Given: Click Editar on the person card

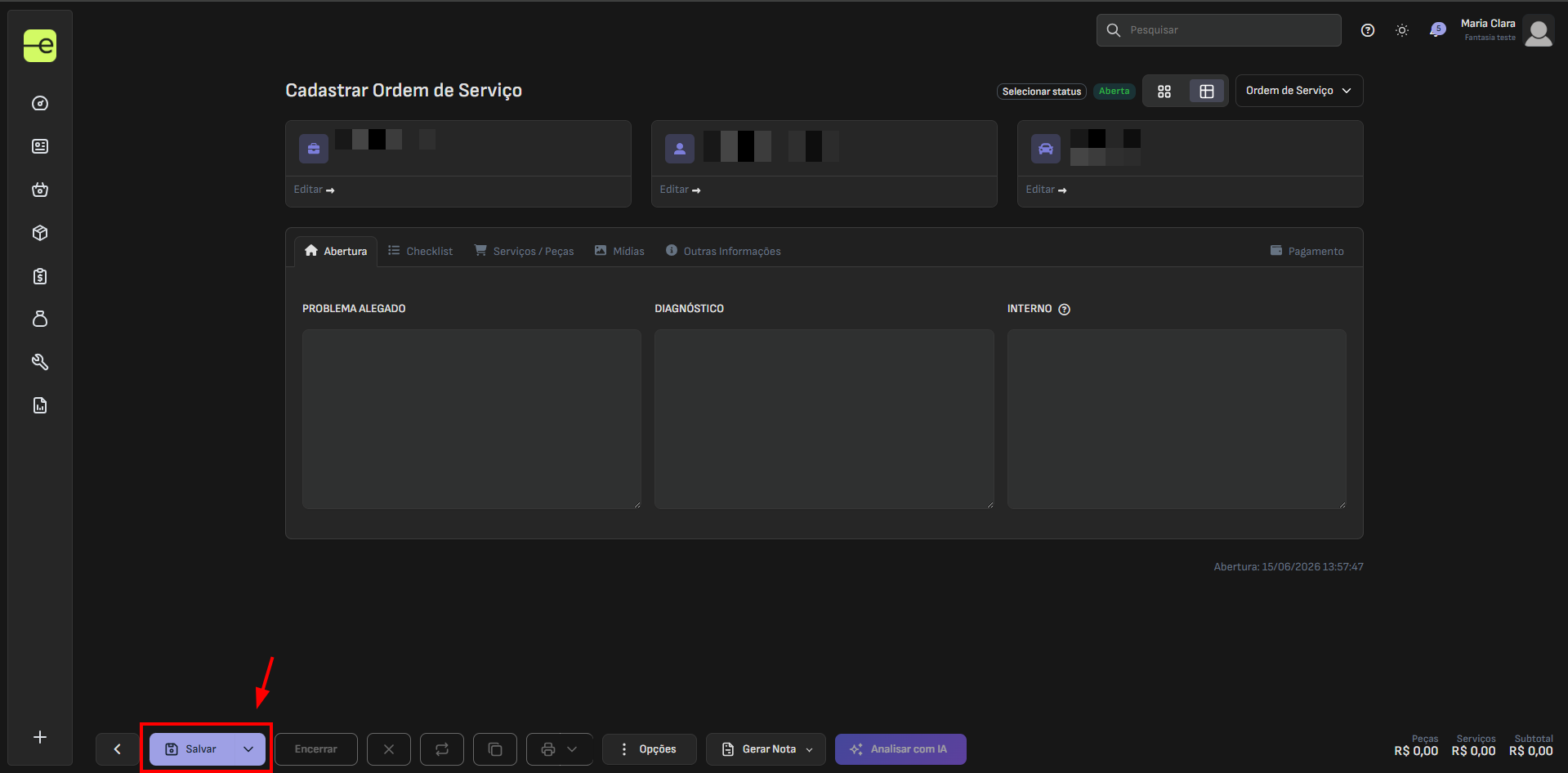Looking at the screenshot, I should (681, 190).
